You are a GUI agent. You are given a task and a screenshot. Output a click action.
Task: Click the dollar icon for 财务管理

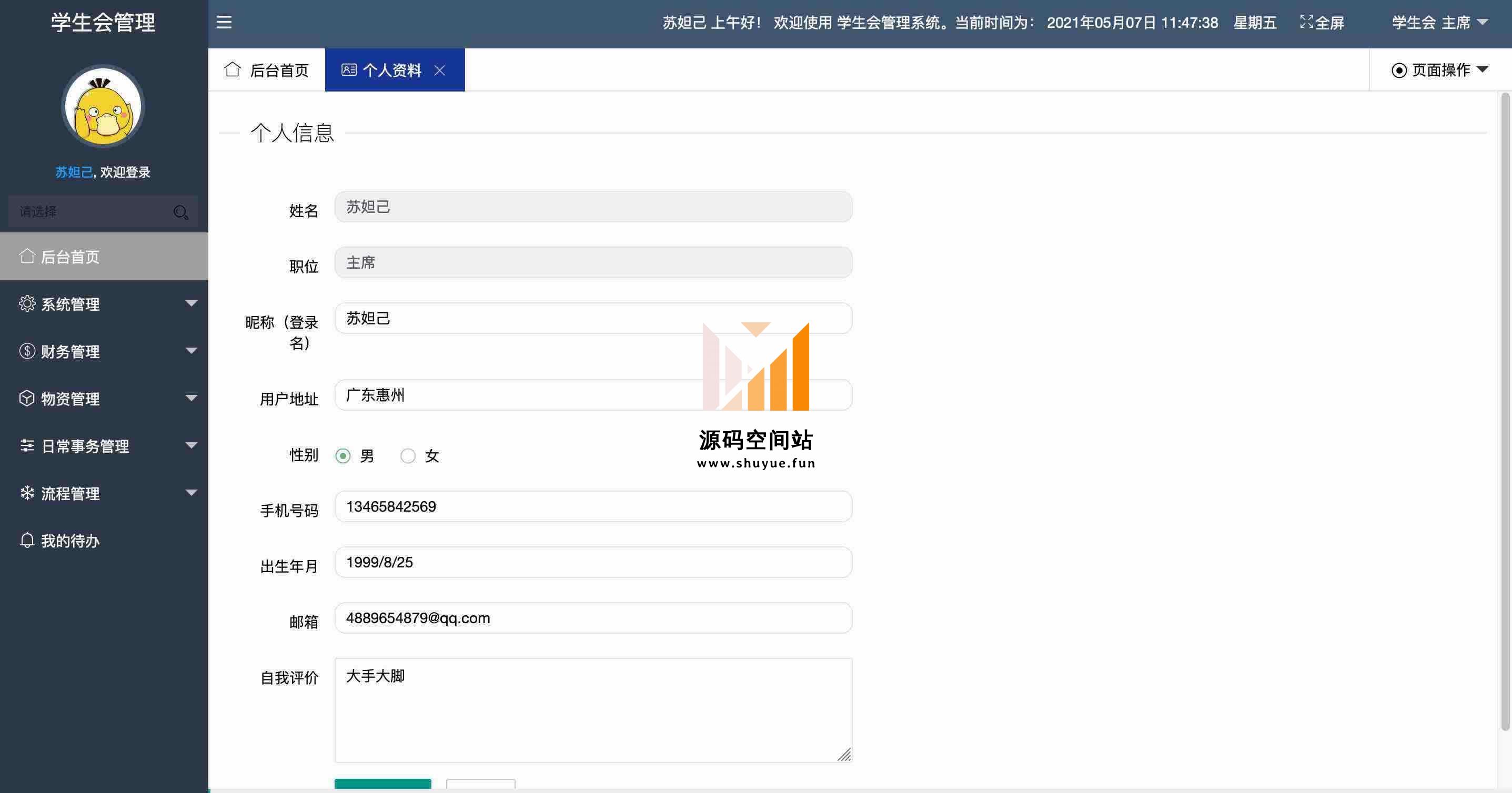point(27,351)
